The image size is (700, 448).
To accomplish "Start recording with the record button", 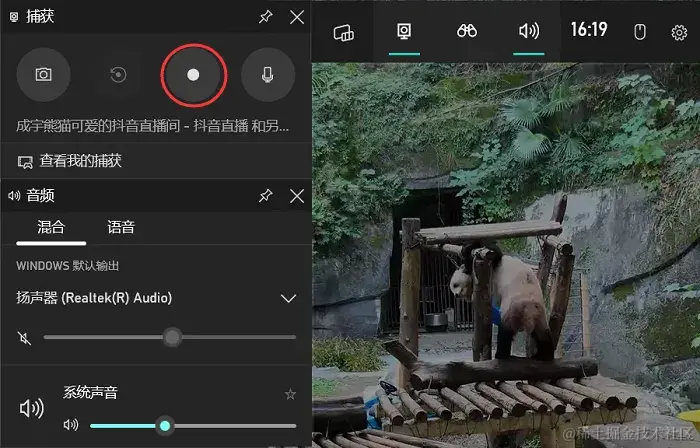I will coord(193,75).
